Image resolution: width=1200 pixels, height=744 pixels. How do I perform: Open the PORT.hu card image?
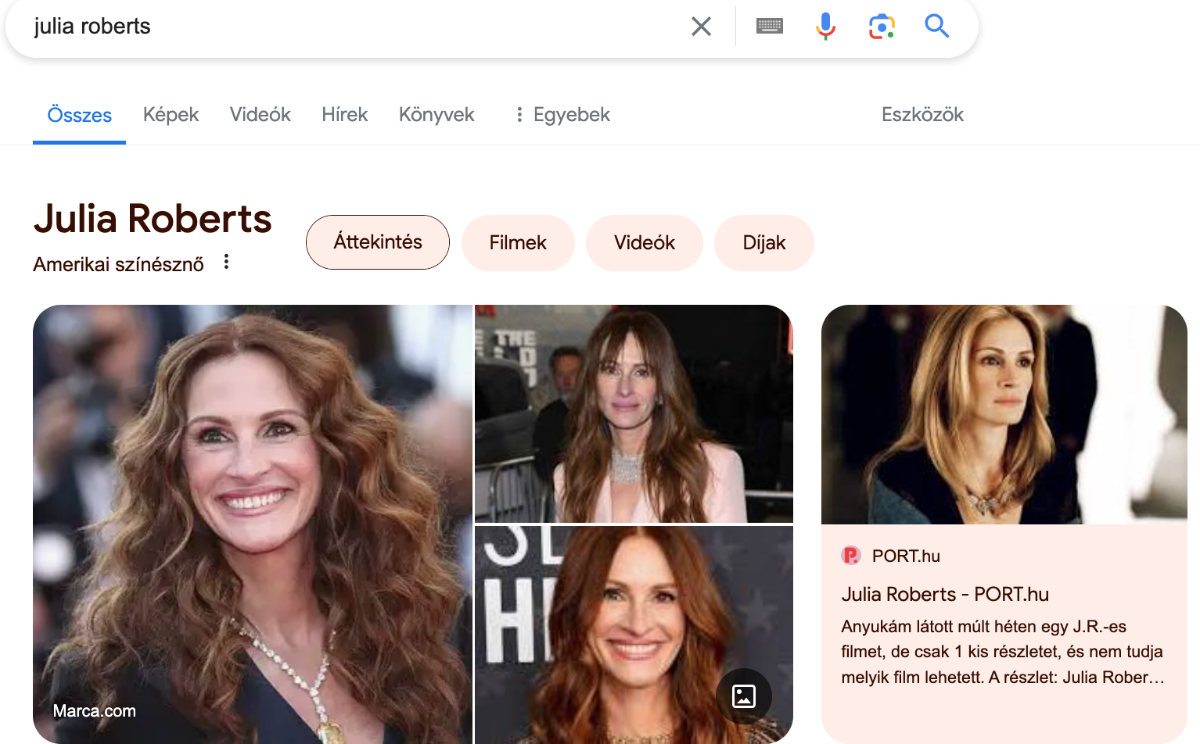tap(1004, 414)
